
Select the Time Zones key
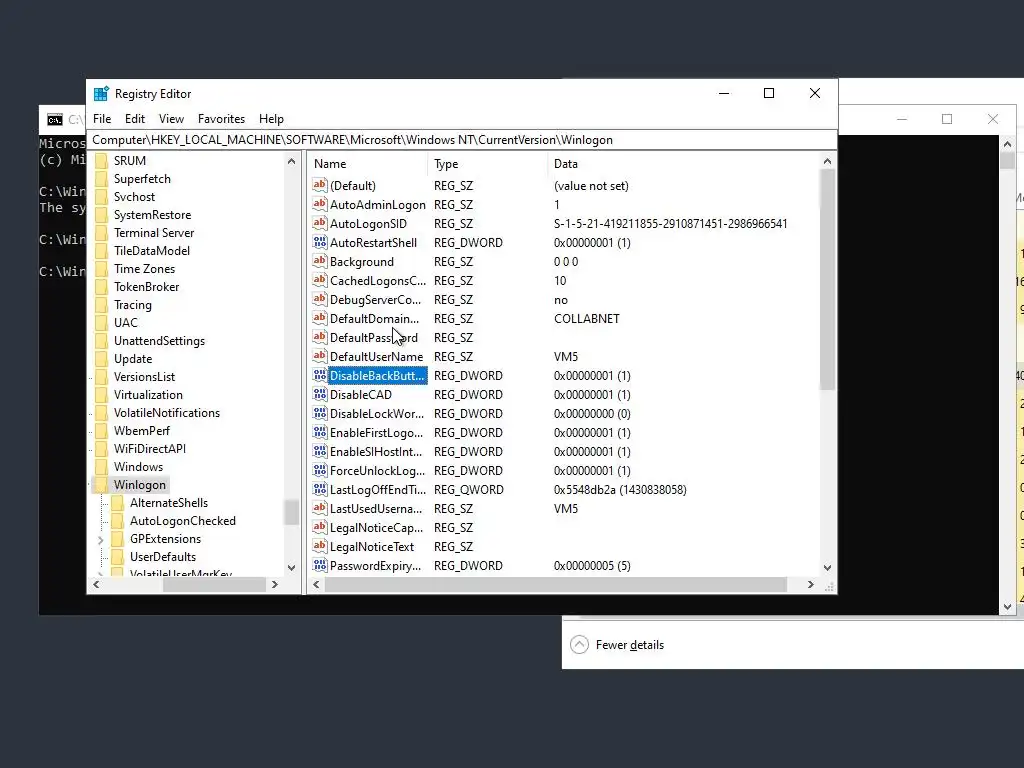pyautogui.click(x=144, y=268)
